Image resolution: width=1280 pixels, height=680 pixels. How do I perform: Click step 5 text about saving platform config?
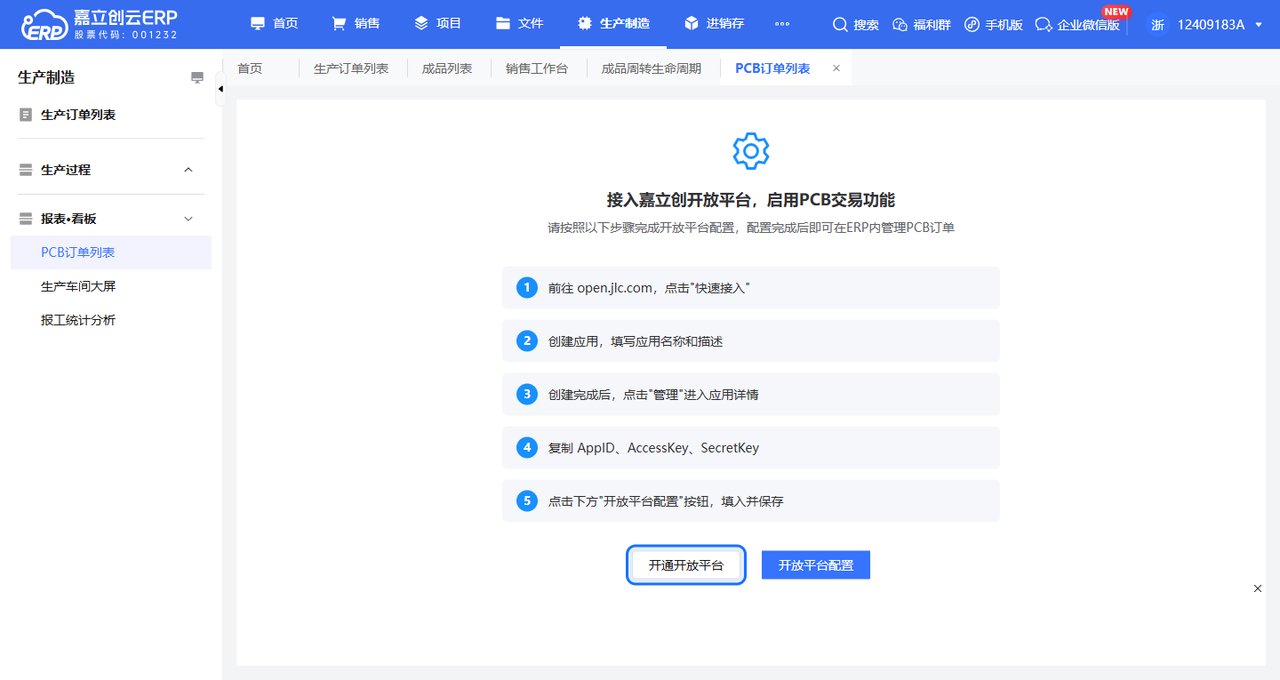(666, 501)
